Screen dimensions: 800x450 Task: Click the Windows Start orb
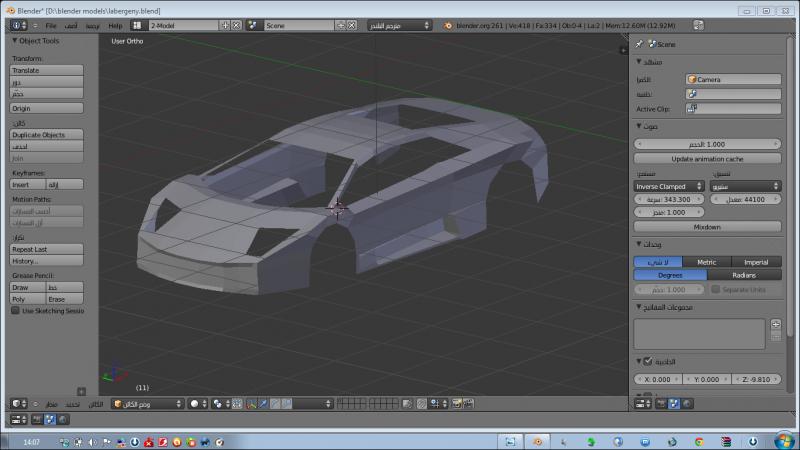click(x=784, y=441)
